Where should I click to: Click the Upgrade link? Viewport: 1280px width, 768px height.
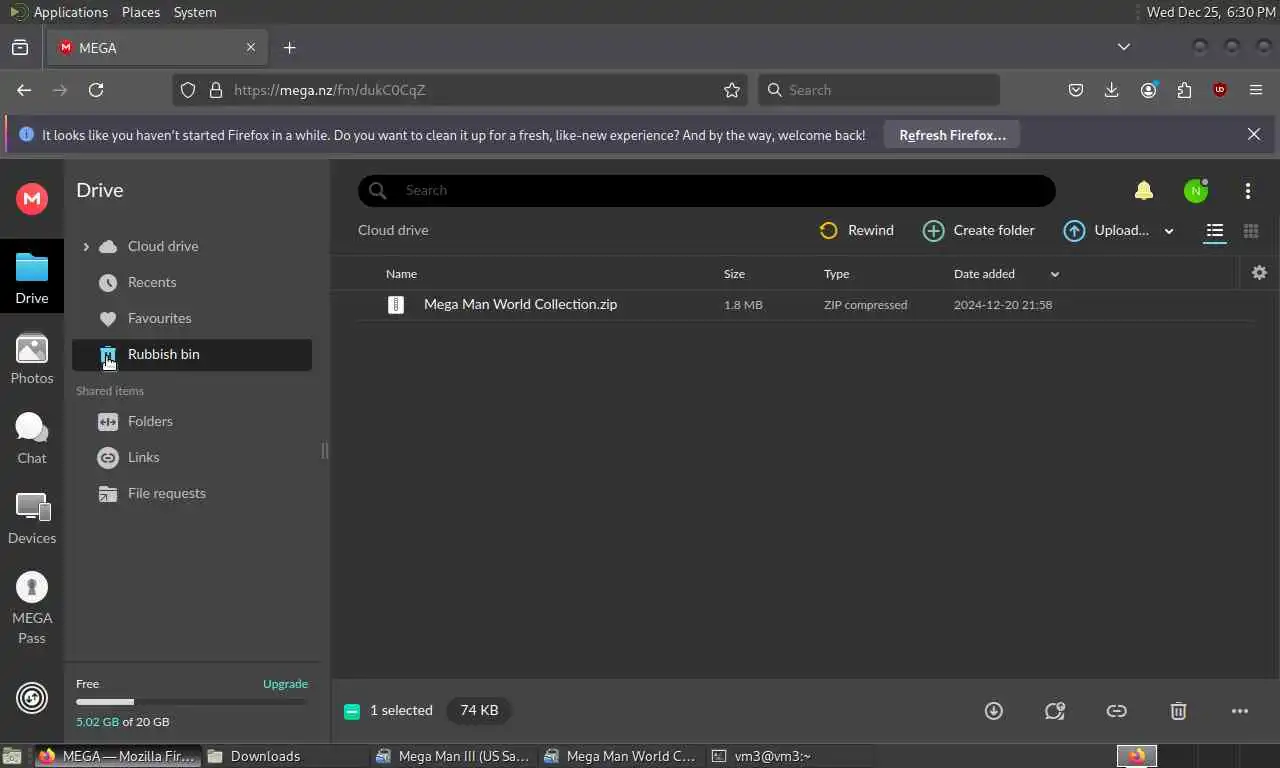coord(285,684)
